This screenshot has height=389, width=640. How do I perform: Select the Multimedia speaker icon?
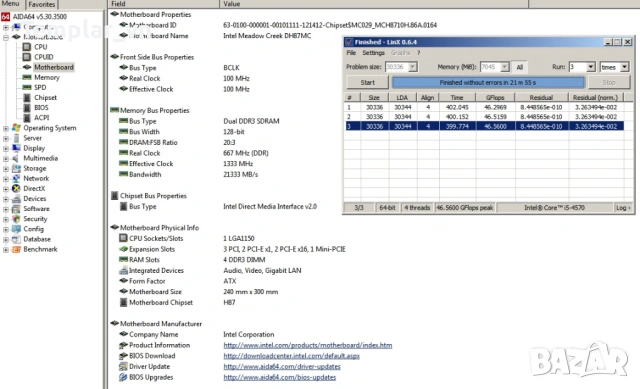[16, 158]
